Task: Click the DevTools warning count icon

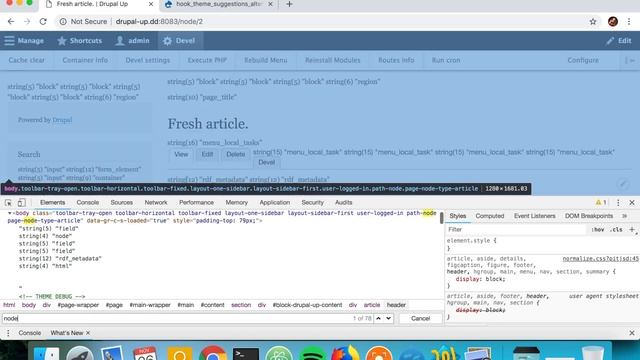Action: 601,202
